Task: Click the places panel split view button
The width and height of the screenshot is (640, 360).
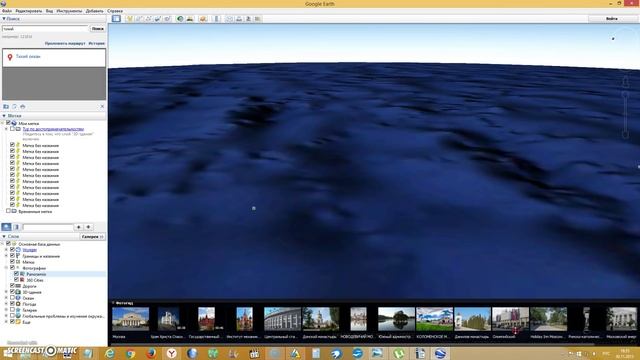Action: (x=16, y=227)
